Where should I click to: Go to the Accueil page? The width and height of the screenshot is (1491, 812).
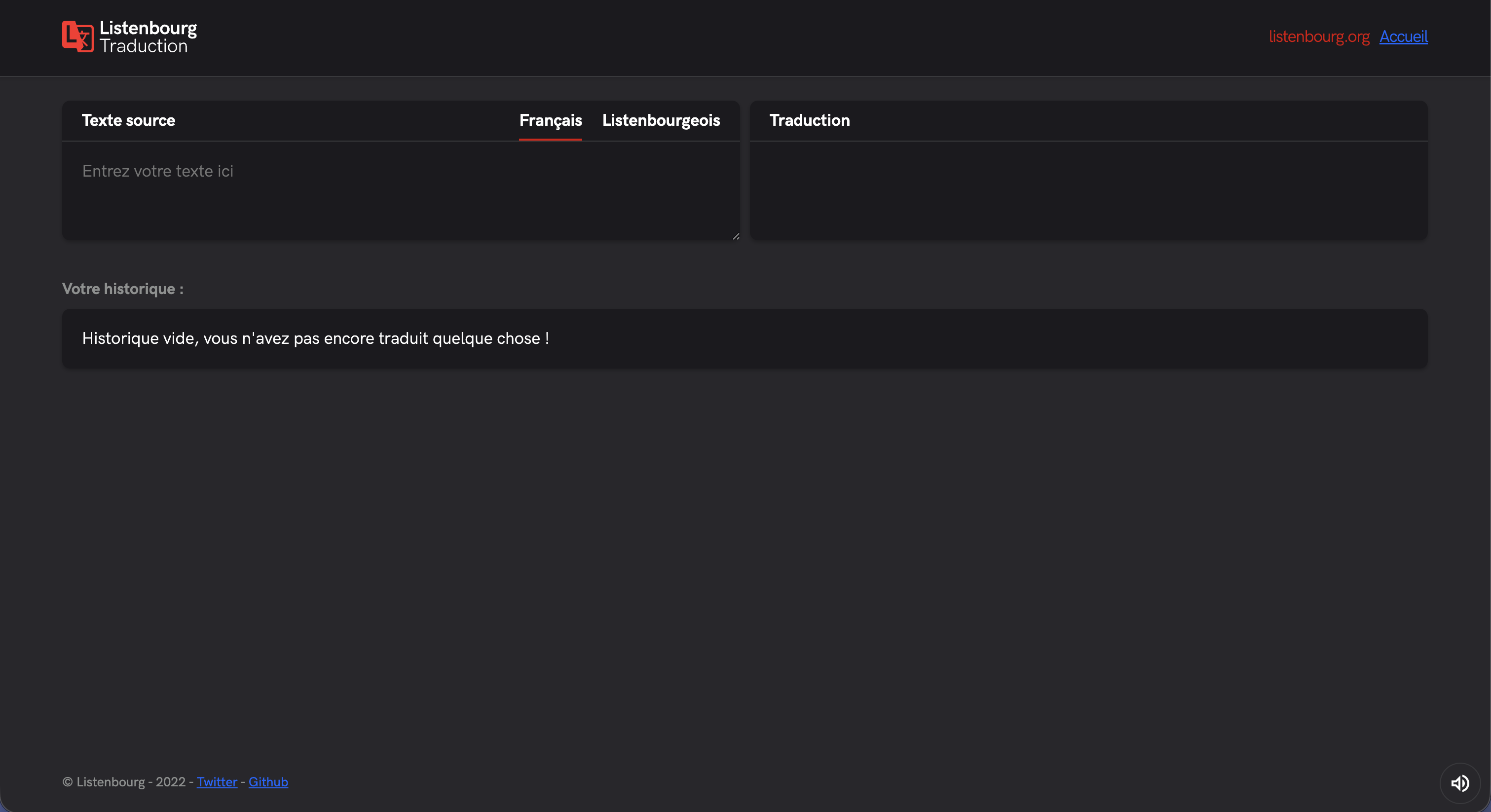pyautogui.click(x=1404, y=37)
